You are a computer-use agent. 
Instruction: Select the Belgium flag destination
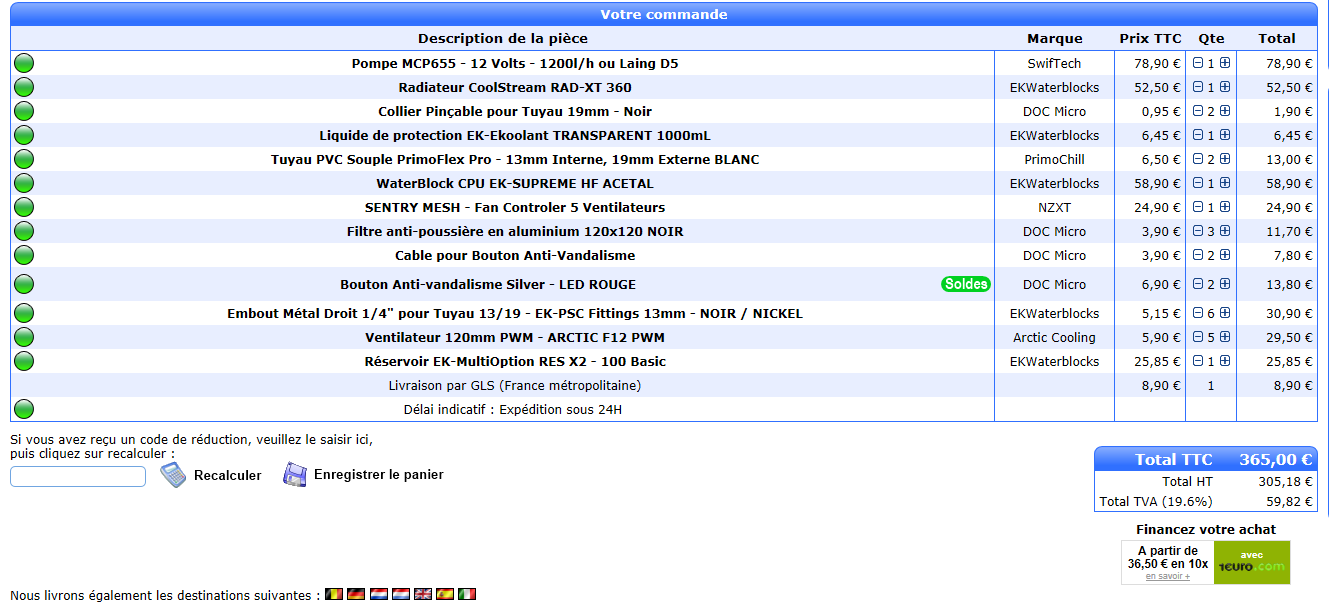[335, 594]
